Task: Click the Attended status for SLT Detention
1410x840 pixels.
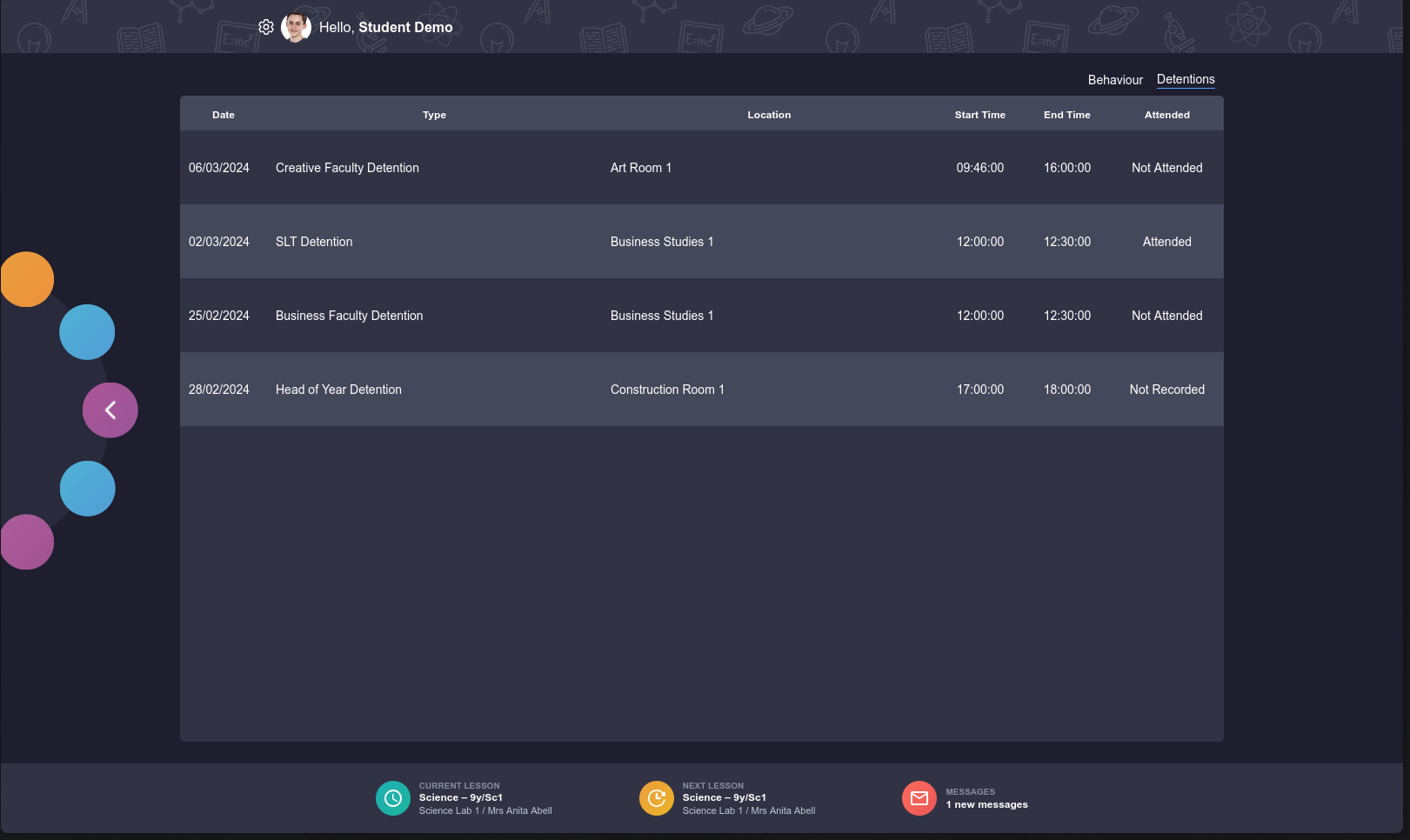Action: pos(1166,242)
